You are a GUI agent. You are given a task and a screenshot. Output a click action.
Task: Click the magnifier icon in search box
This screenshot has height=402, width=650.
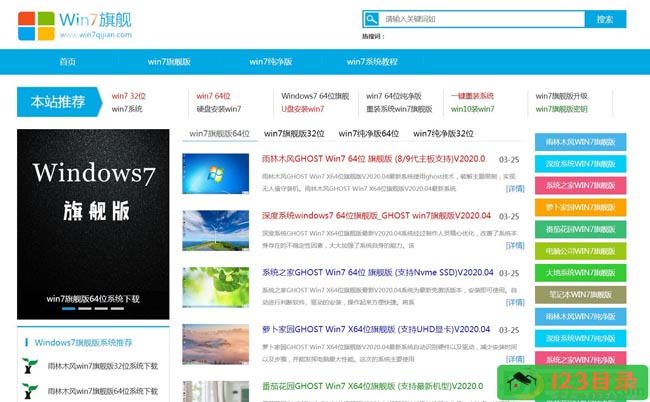(371, 19)
